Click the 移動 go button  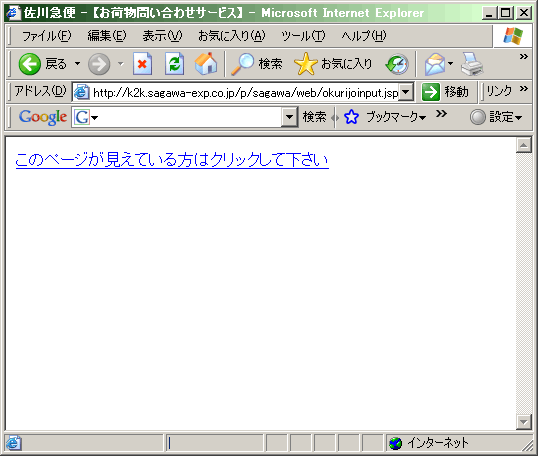click(446, 92)
